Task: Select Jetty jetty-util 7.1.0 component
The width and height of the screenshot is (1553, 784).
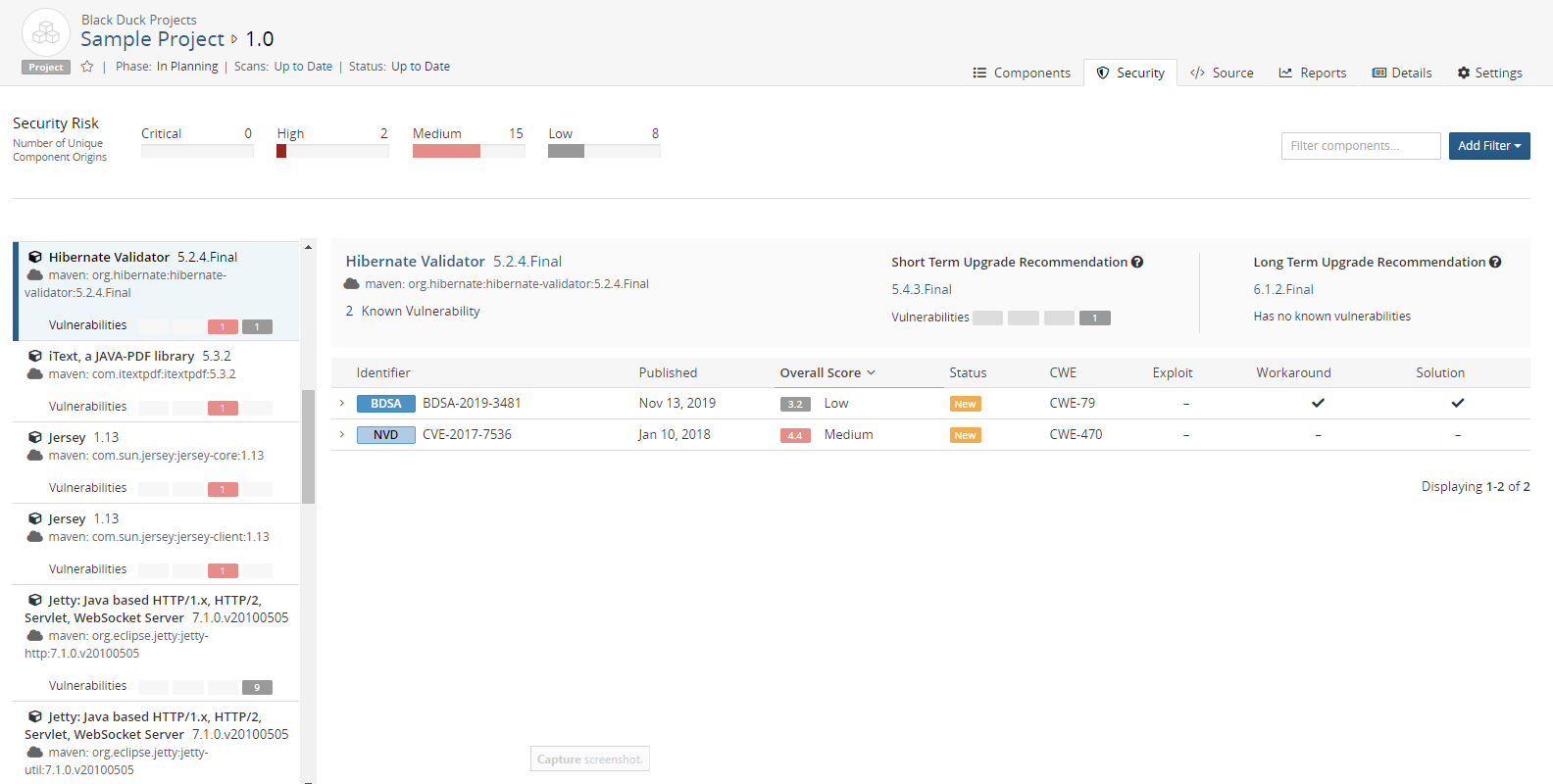Action: pos(157,743)
